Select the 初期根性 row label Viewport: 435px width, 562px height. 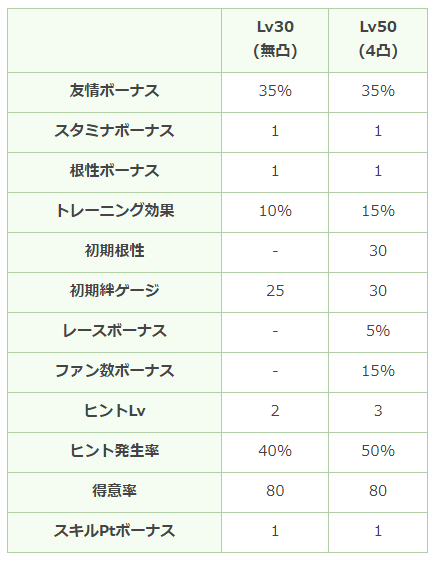(114, 251)
